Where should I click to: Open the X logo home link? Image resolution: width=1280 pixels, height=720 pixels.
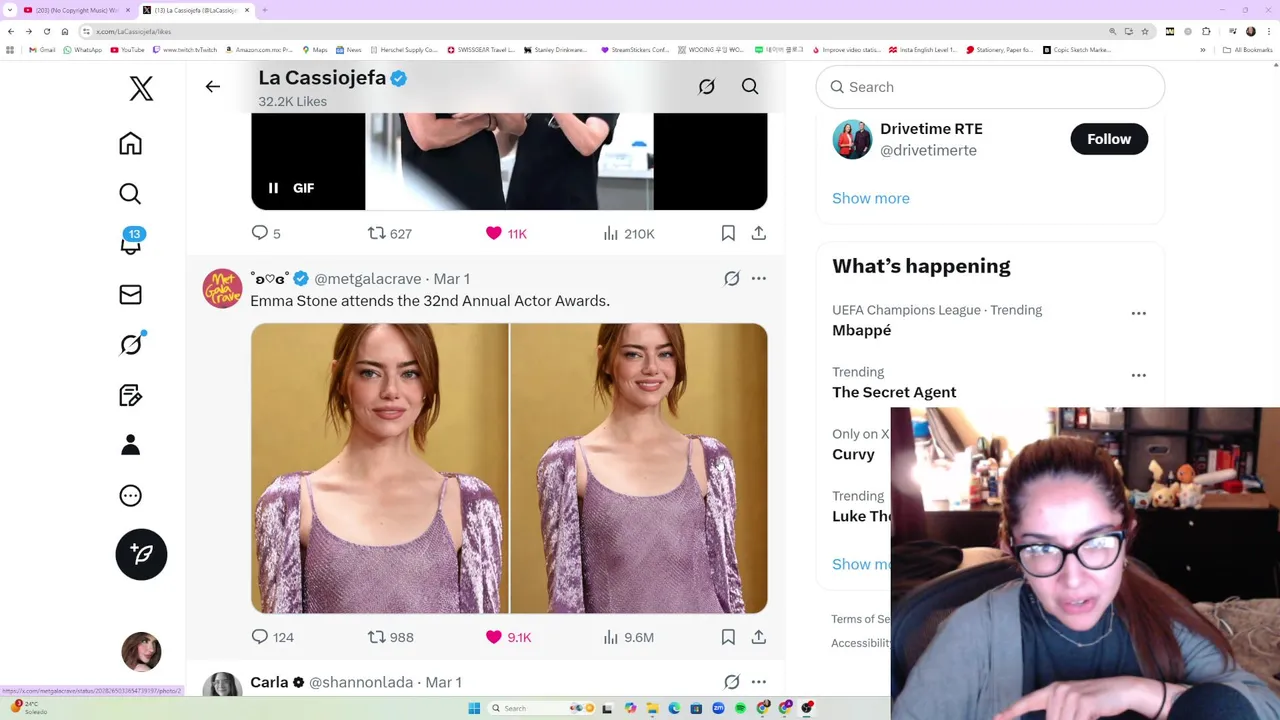click(141, 88)
